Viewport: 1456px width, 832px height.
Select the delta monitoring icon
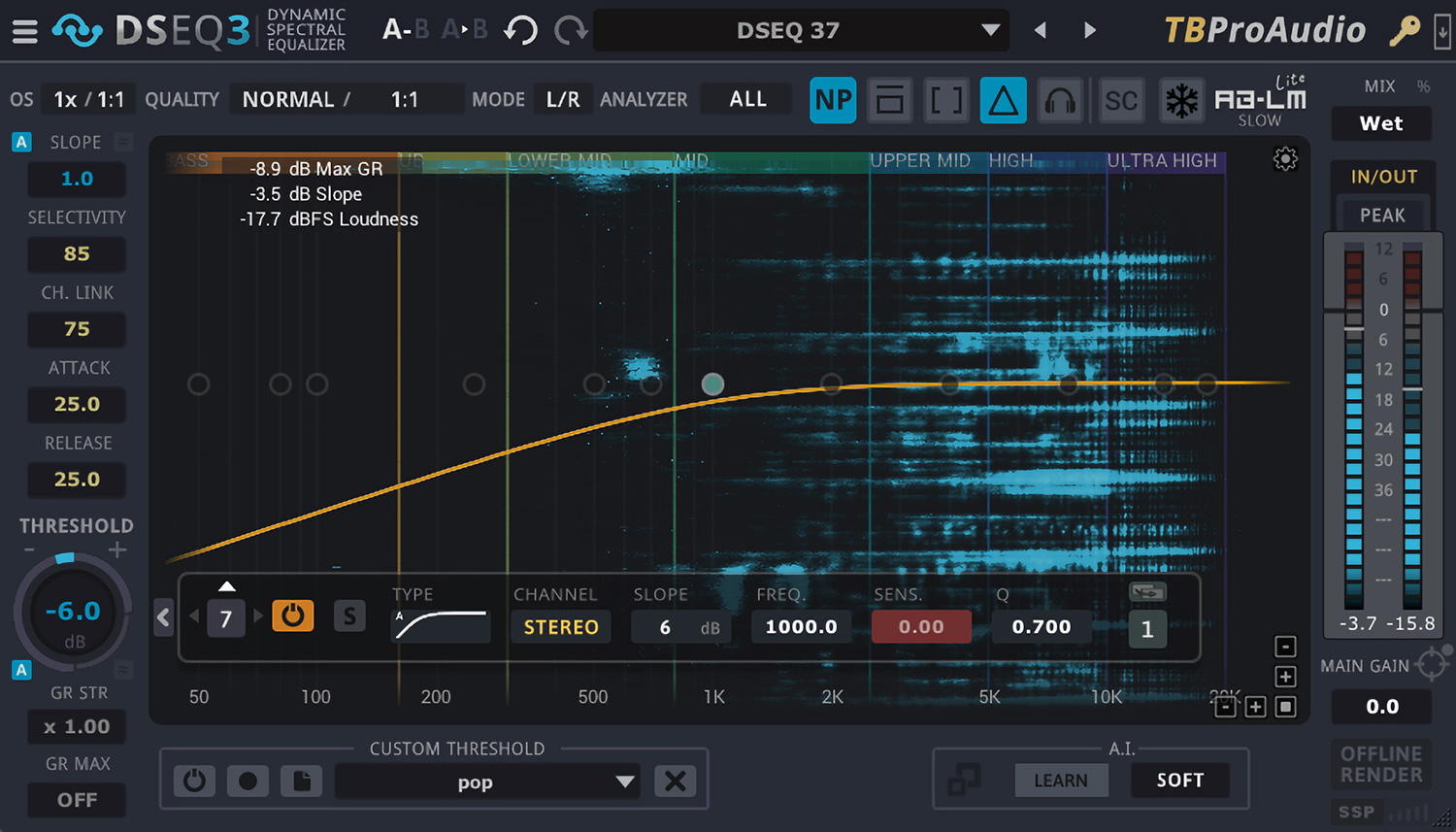(x=1003, y=100)
